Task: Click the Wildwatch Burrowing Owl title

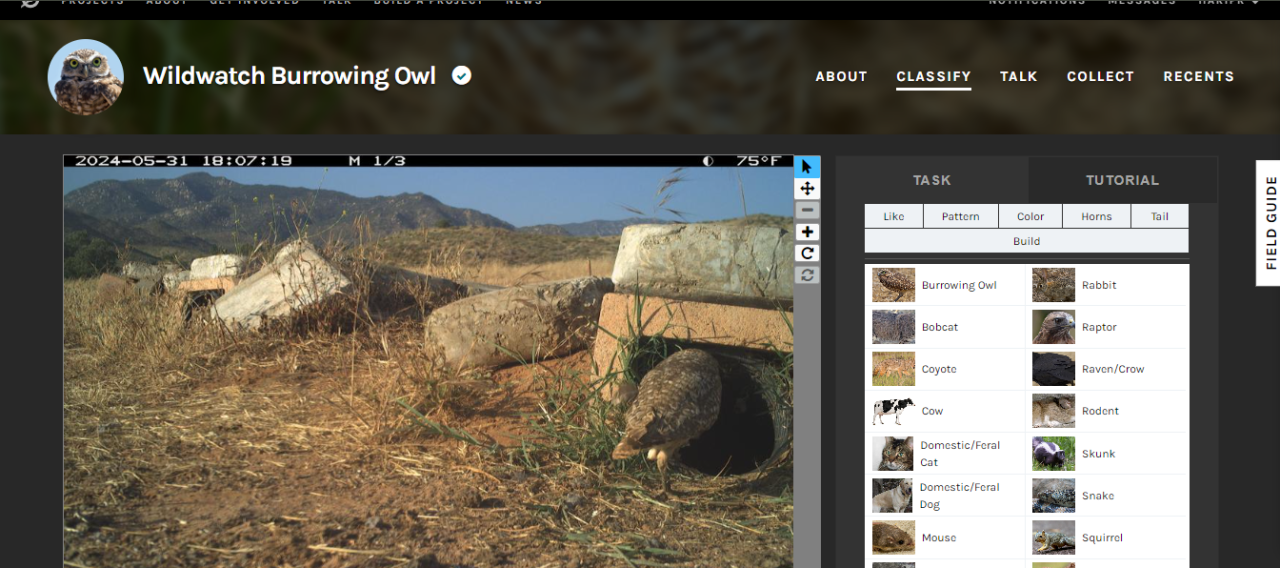Action: click(x=289, y=76)
